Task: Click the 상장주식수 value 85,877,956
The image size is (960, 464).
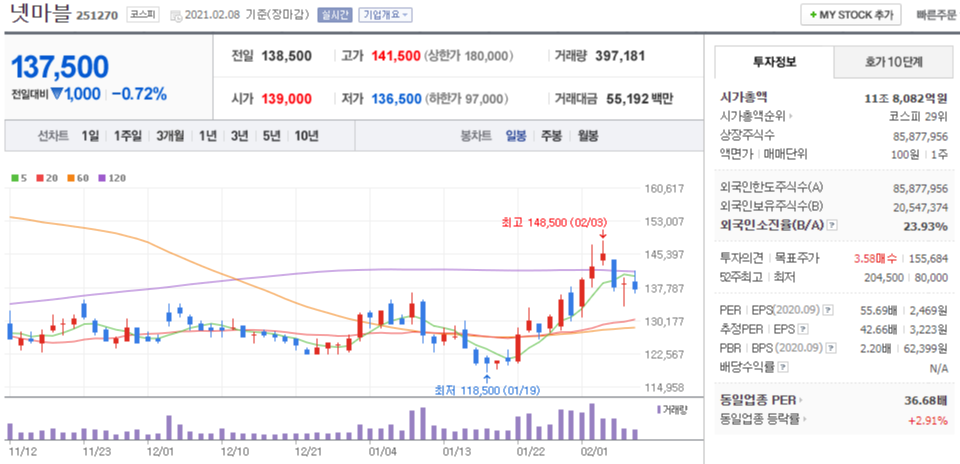Action: (x=920, y=136)
